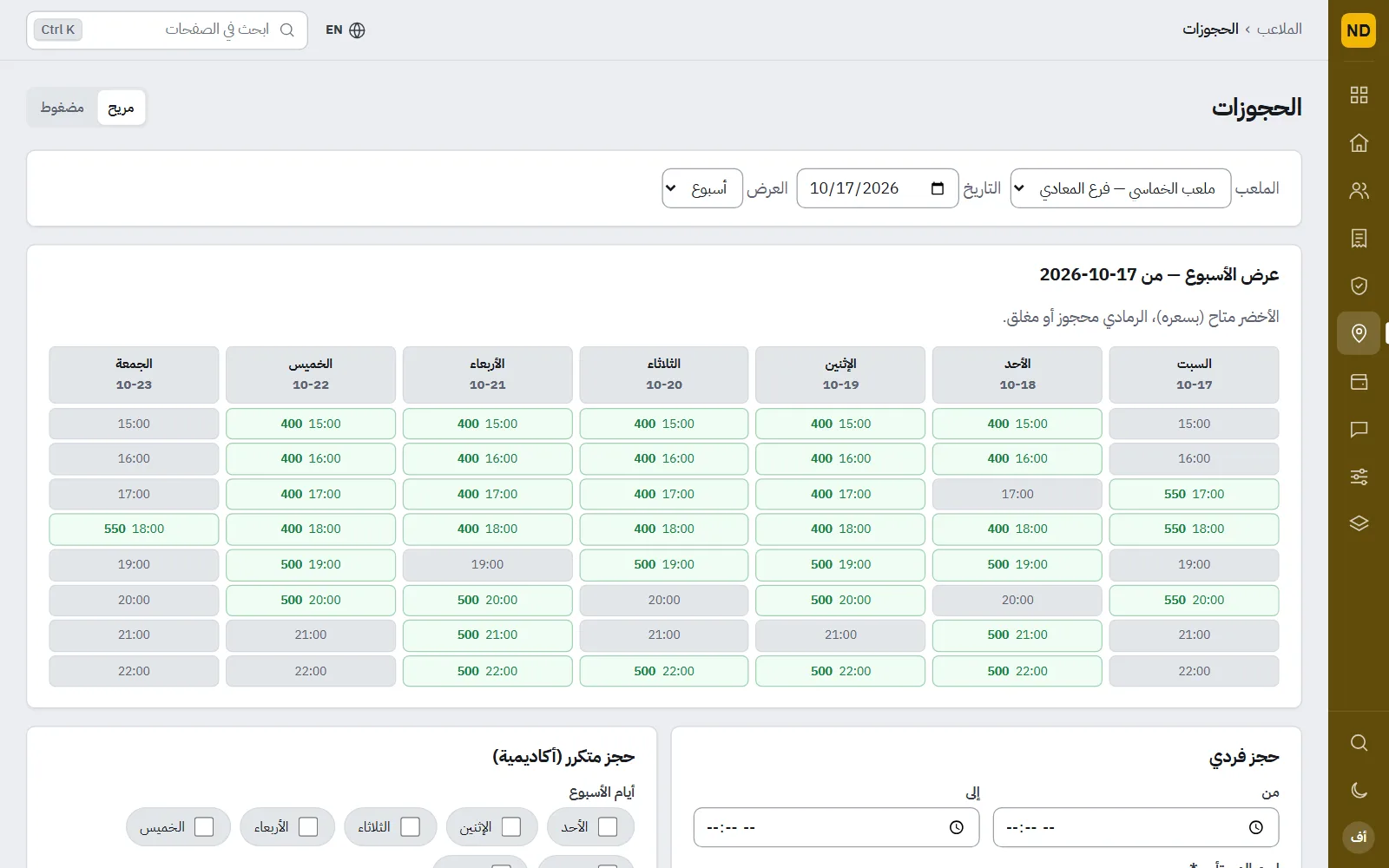Open the sliders settings icon in sidebar
This screenshot has width=1389, height=868.
coord(1359,477)
